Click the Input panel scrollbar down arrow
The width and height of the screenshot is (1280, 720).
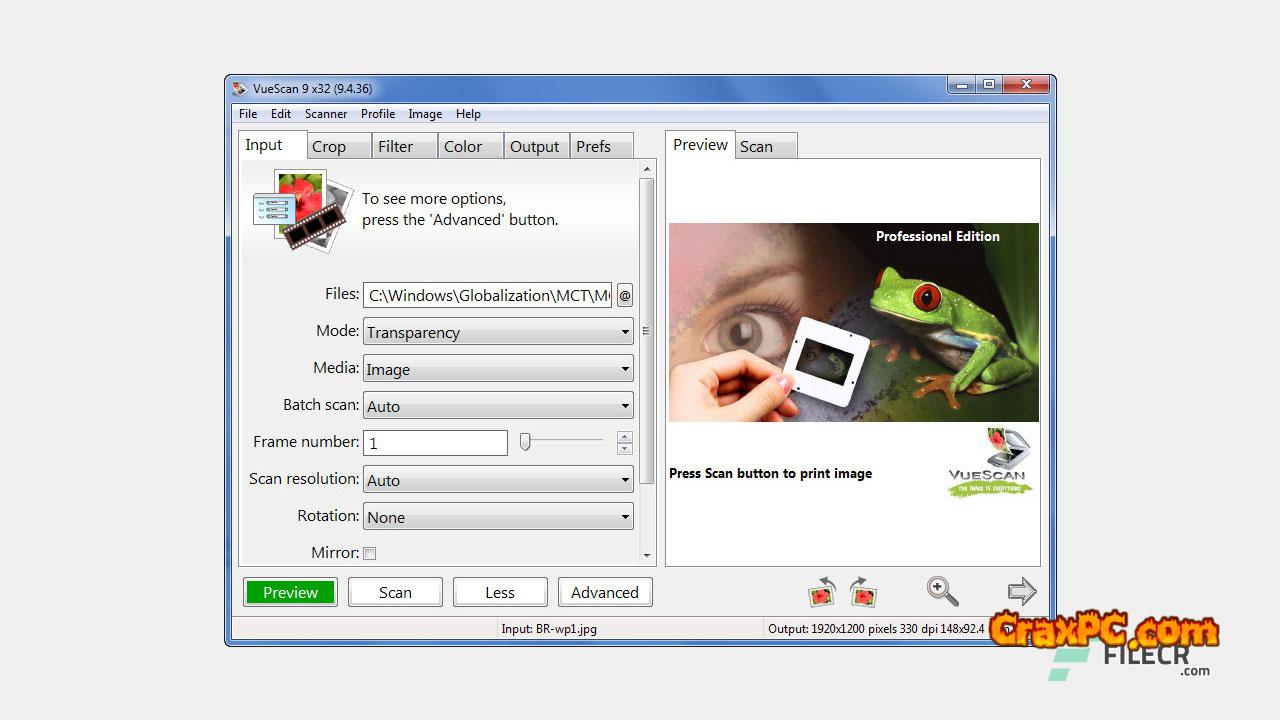click(647, 556)
